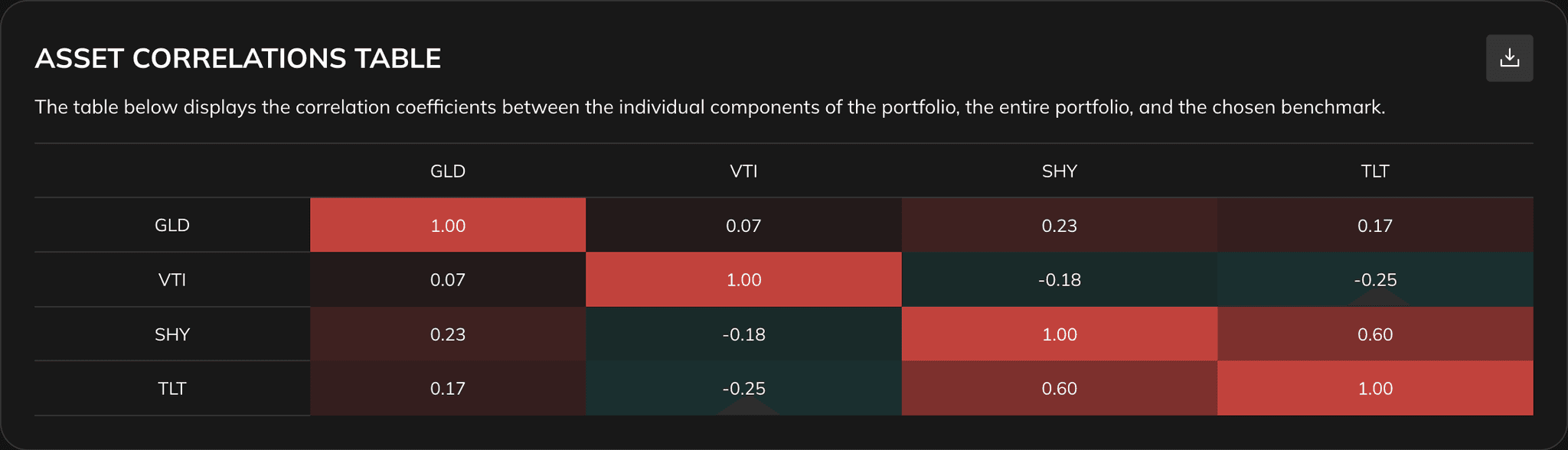Click the VTI row label
Screen dimensions: 1568x450
pyautogui.click(x=171, y=279)
